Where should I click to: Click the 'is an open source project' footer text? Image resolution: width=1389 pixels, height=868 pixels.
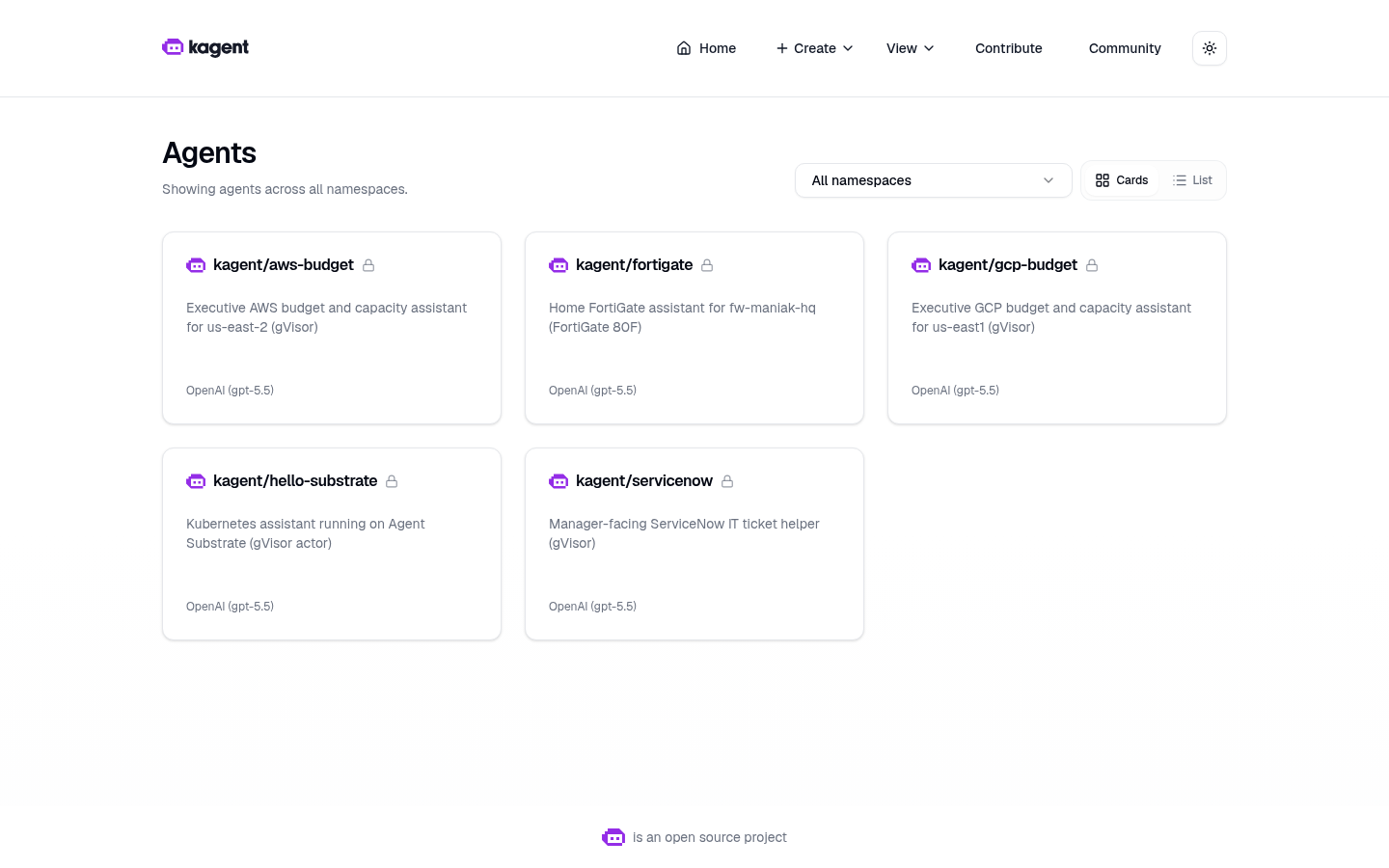(x=710, y=837)
